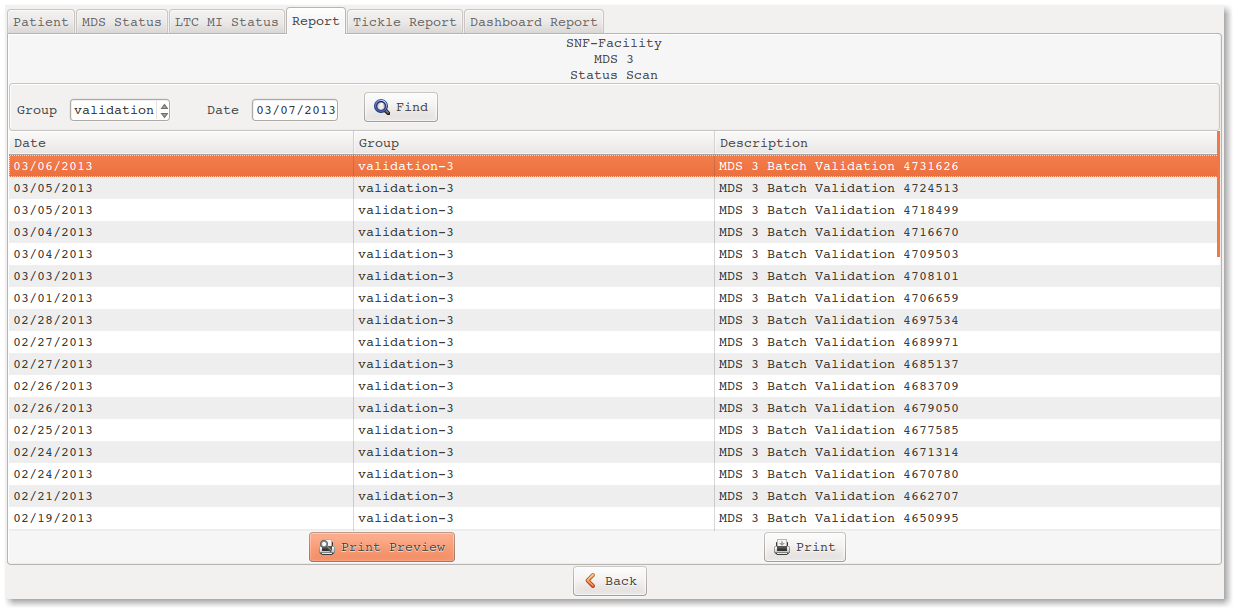Select row Batch Validation 4662707
The height and width of the screenshot is (608, 1233).
coord(613,496)
